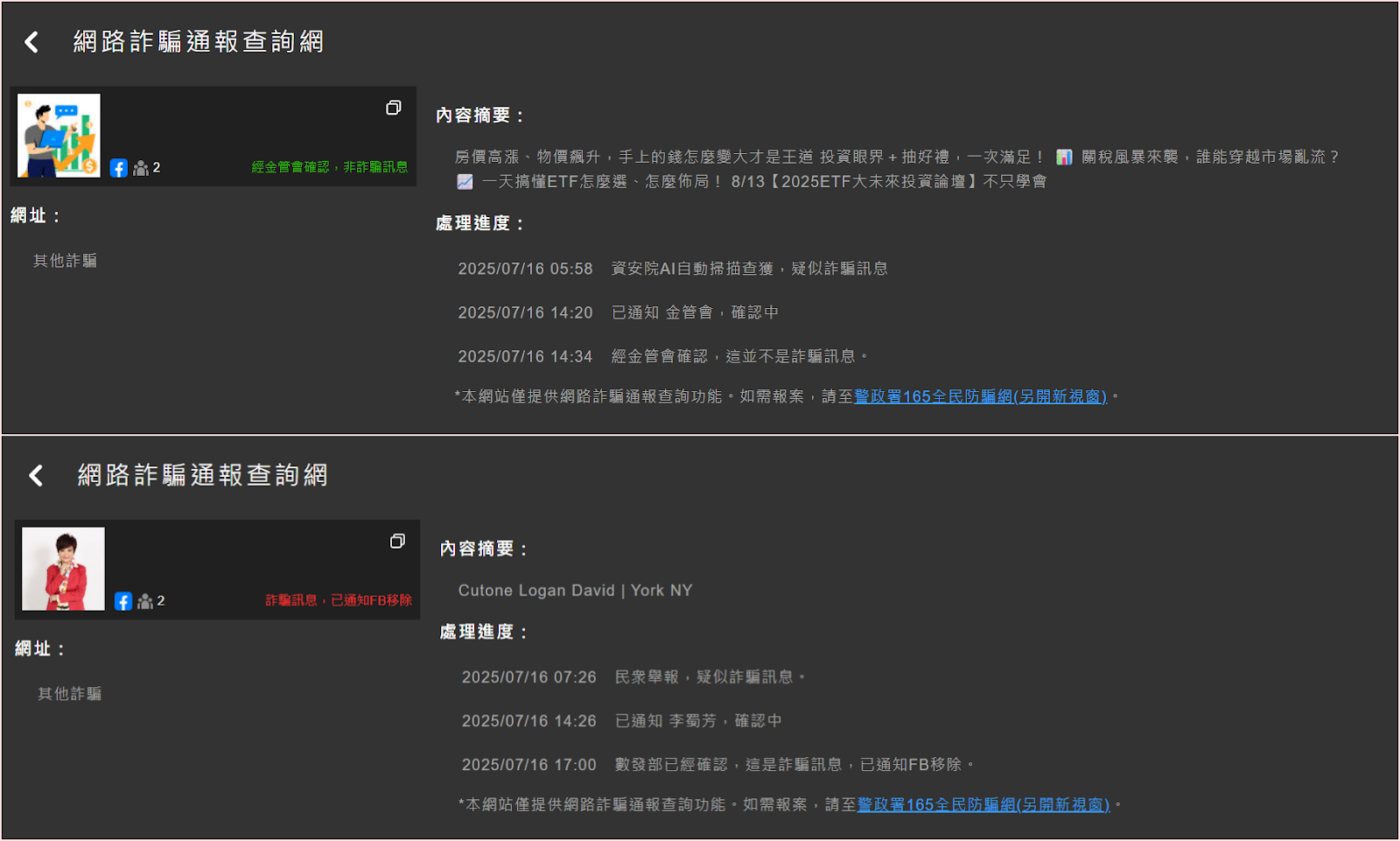Image resolution: width=1400 pixels, height=841 pixels.
Task: Open the ETF investor illustration thumbnail
Action: click(x=59, y=136)
